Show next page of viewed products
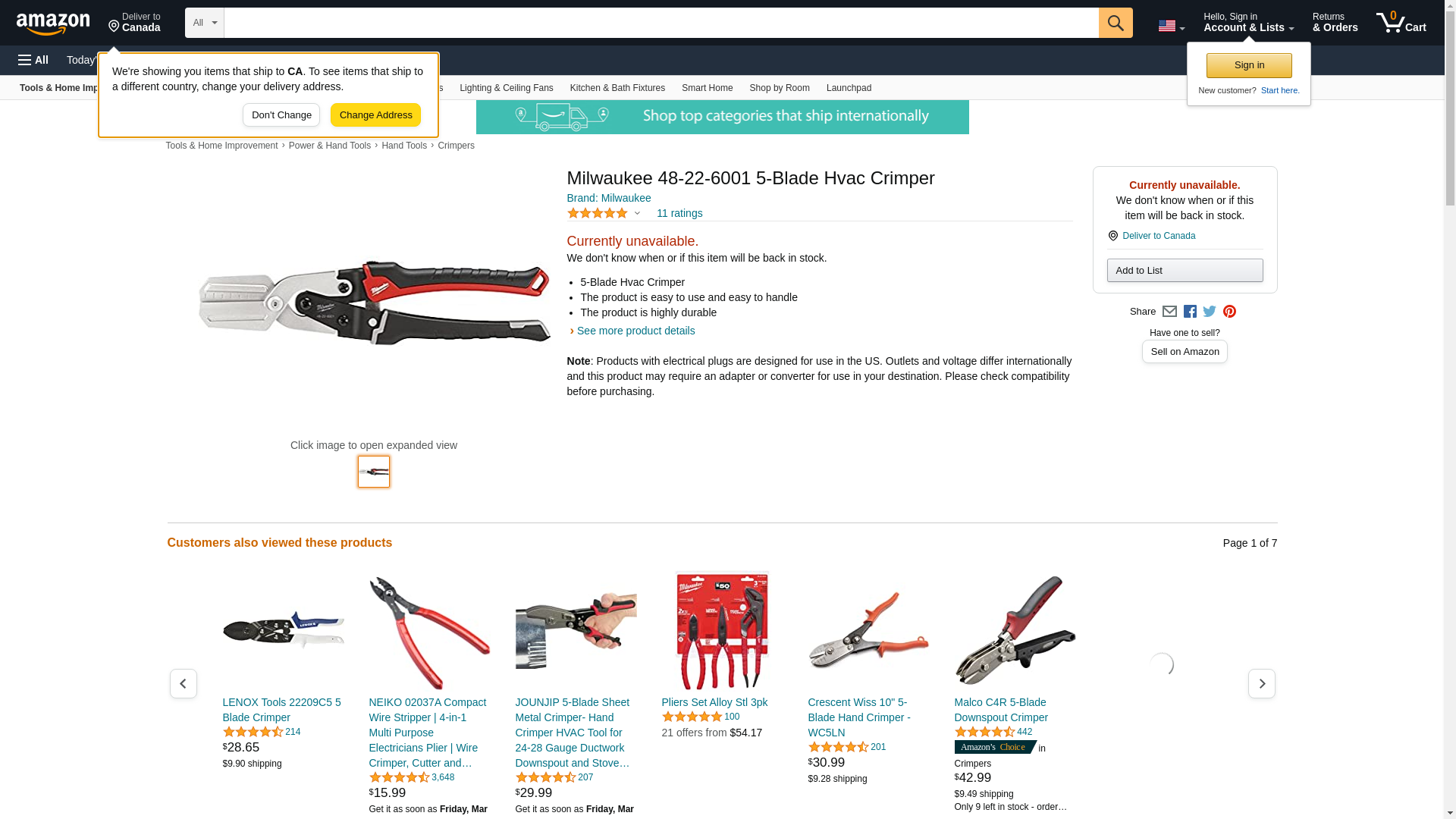Image resolution: width=1456 pixels, height=819 pixels. (1262, 684)
